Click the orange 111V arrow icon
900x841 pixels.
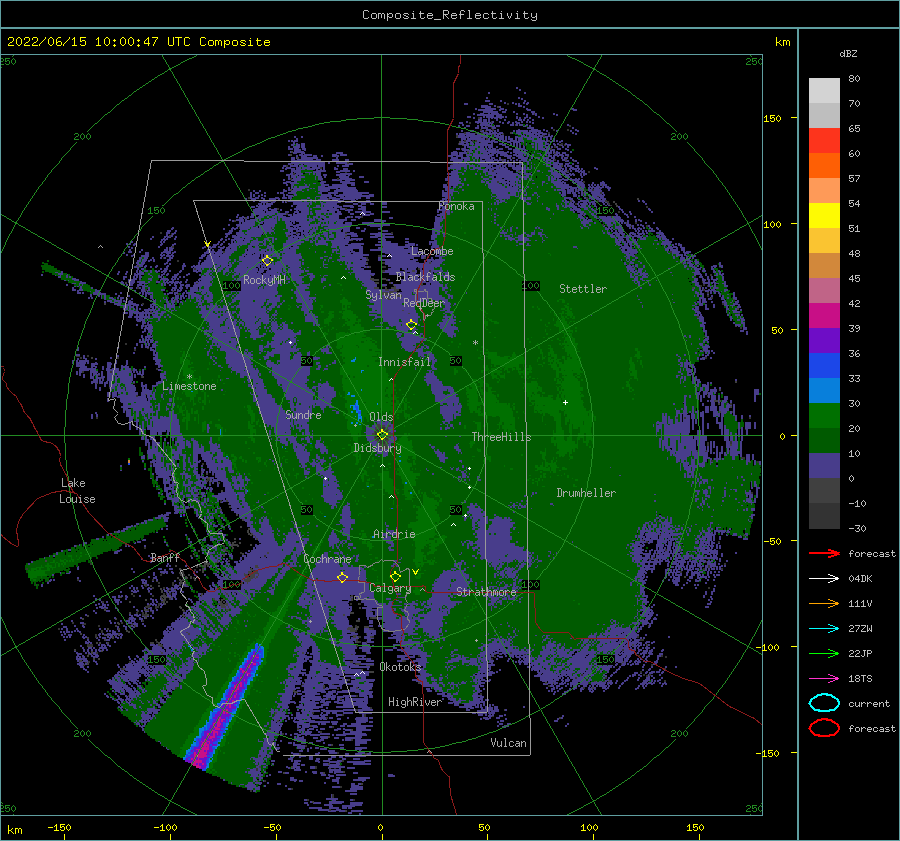point(824,603)
